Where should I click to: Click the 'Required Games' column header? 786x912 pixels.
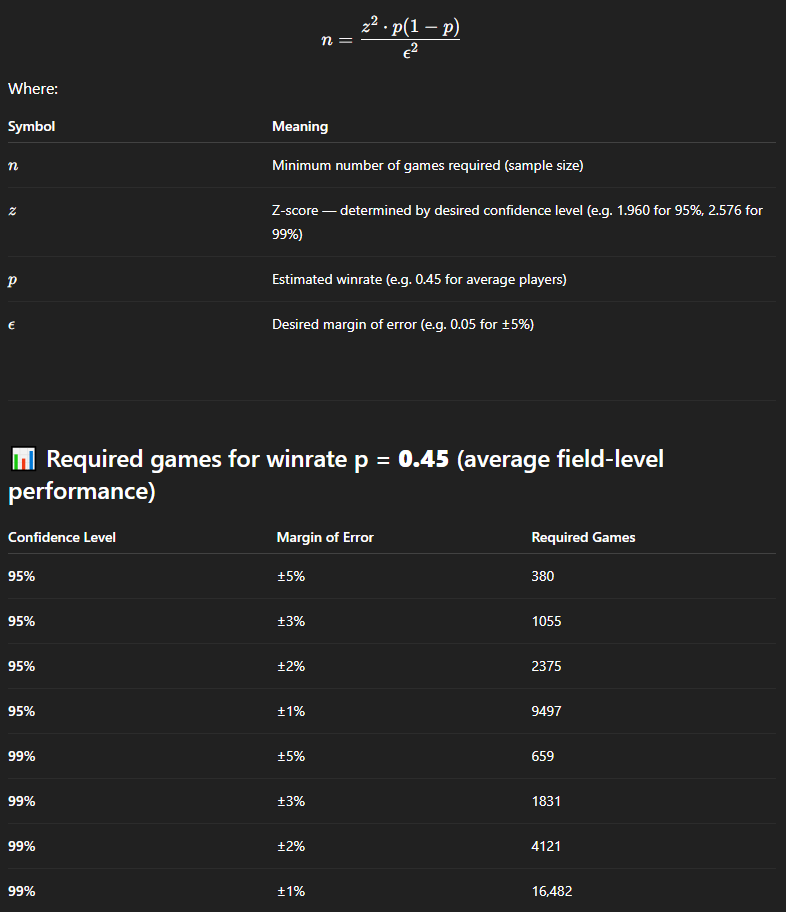(x=583, y=537)
